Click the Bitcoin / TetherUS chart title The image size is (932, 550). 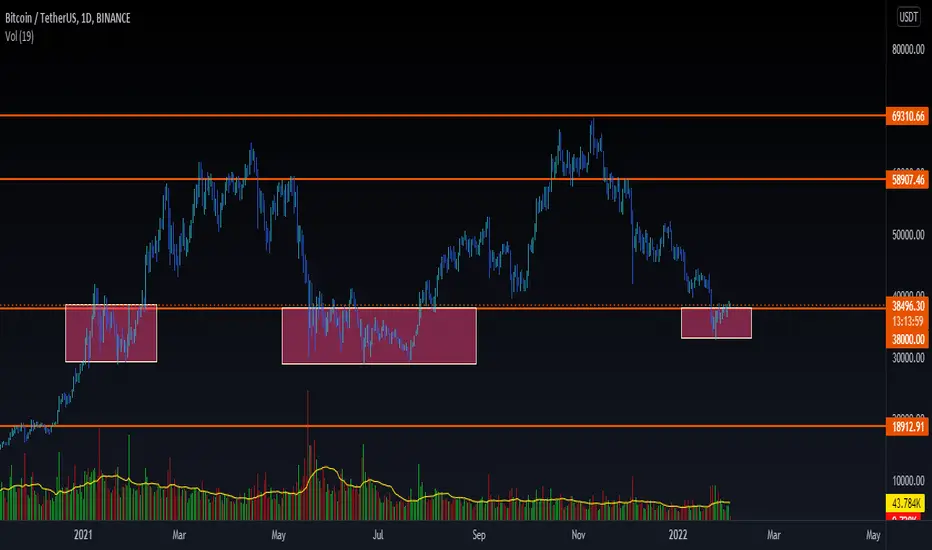(x=68, y=18)
